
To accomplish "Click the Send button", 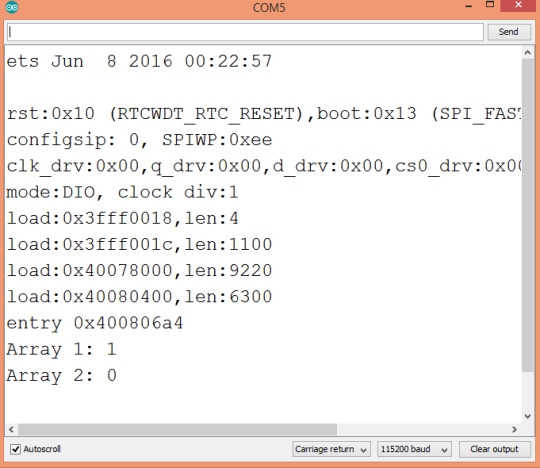I will pos(509,32).
